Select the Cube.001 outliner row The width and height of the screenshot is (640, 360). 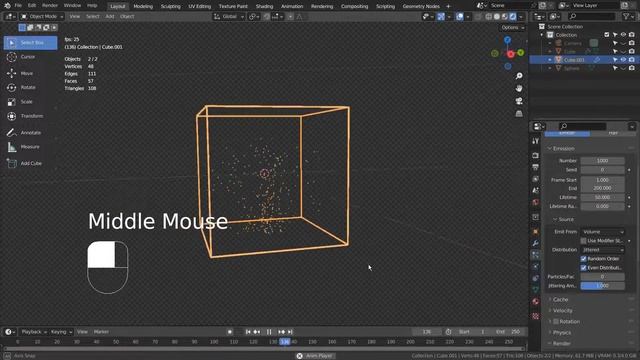(x=584, y=60)
